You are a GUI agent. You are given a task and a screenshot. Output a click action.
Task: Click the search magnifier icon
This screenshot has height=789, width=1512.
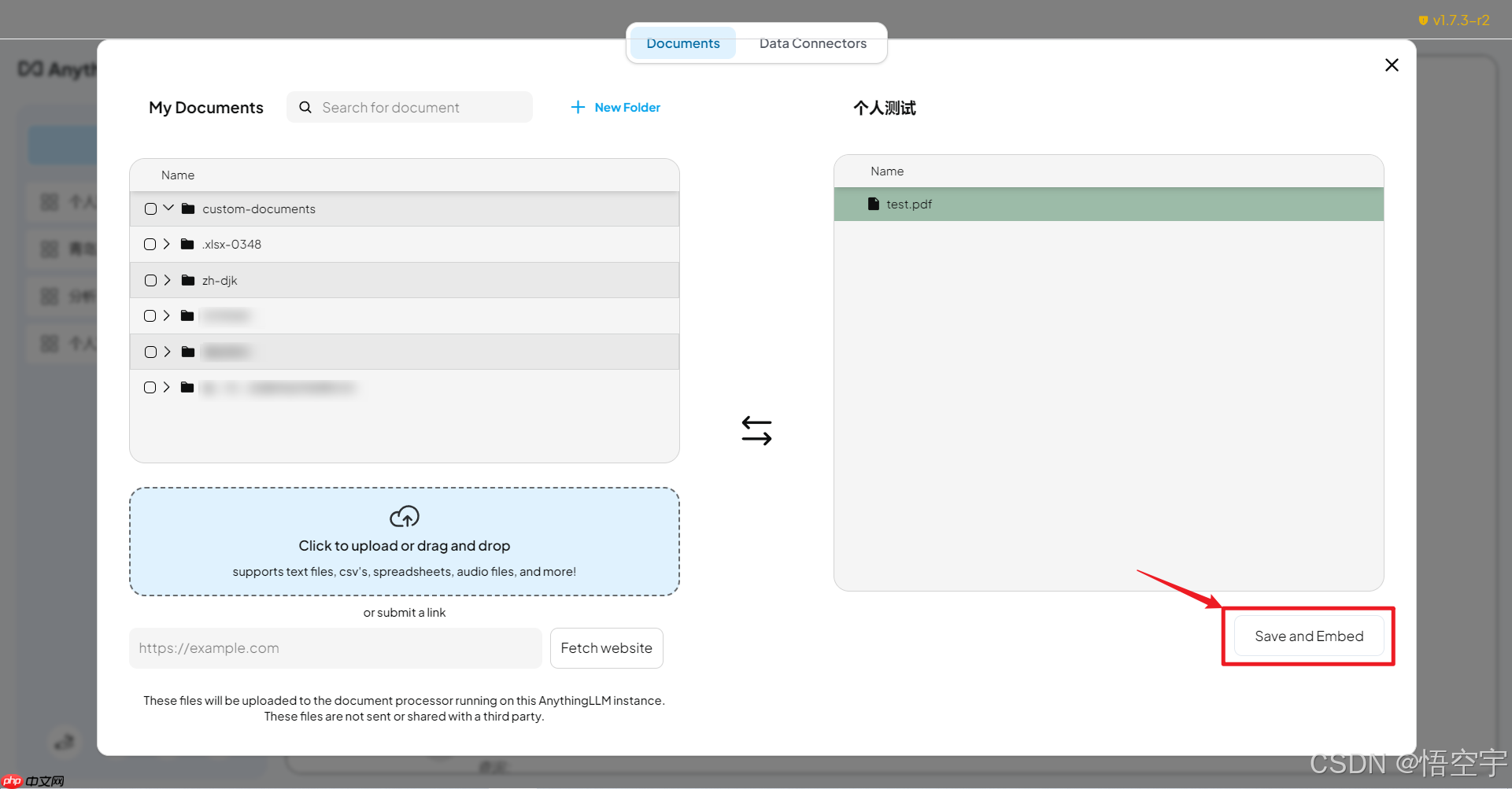pyautogui.click(x=305, y=108)
